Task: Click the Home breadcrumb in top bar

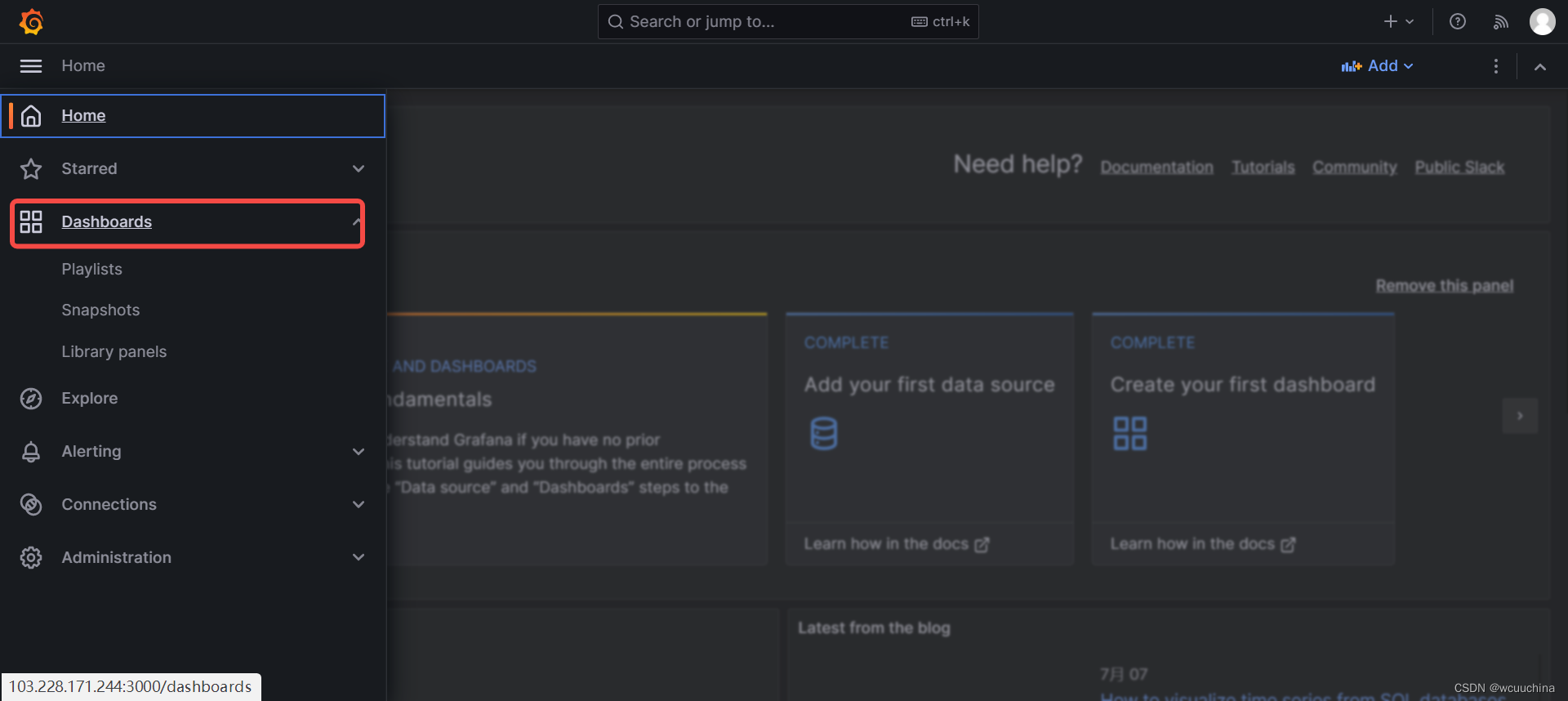Action: coord(83,66)
